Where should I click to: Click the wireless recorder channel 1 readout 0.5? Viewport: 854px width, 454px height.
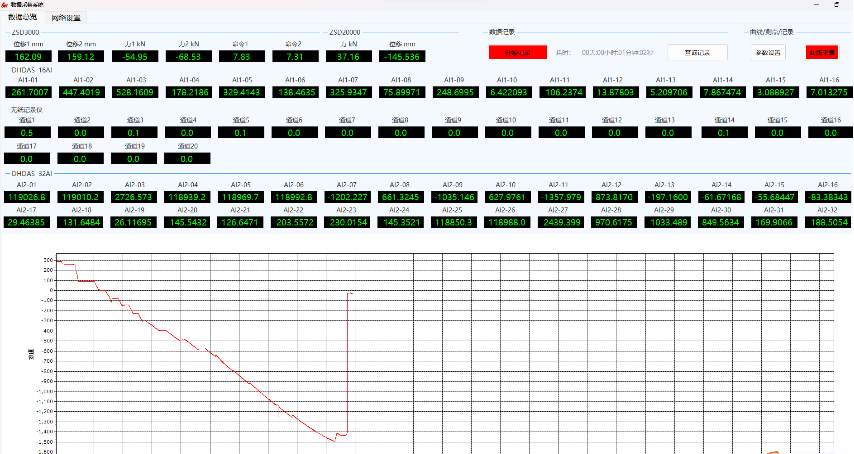27,133
